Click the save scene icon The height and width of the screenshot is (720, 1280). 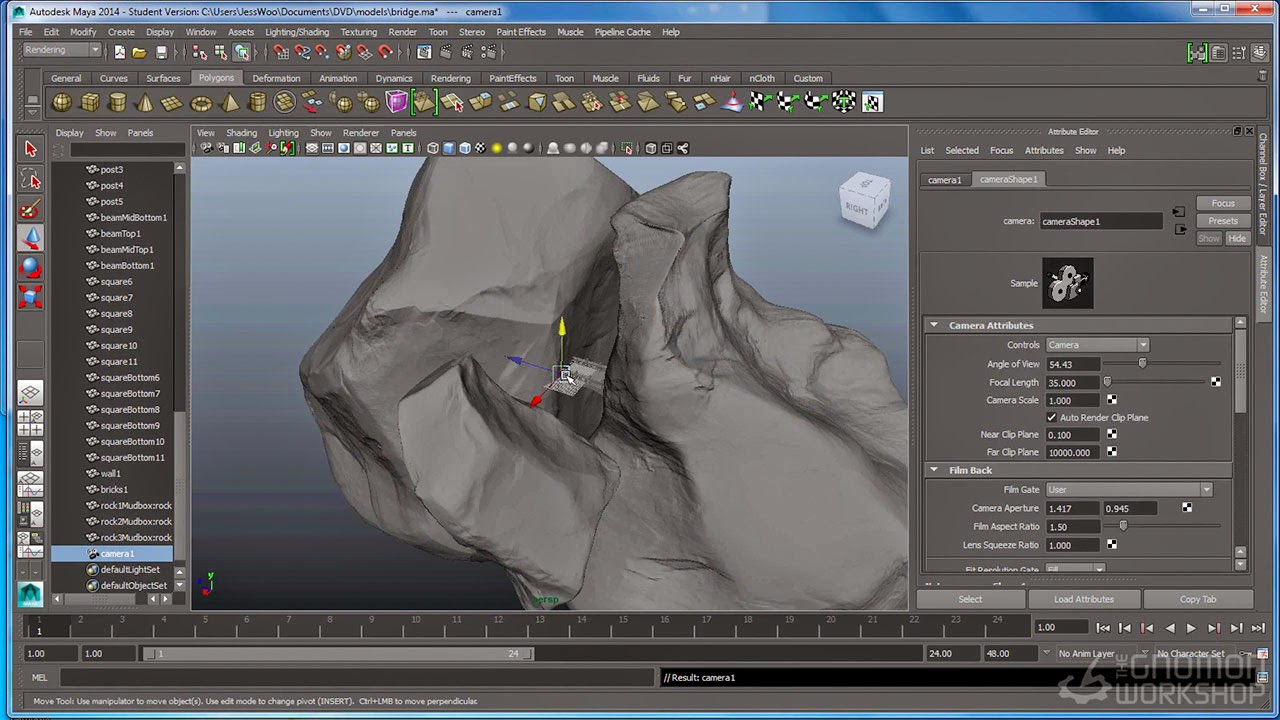coord(161,52)
